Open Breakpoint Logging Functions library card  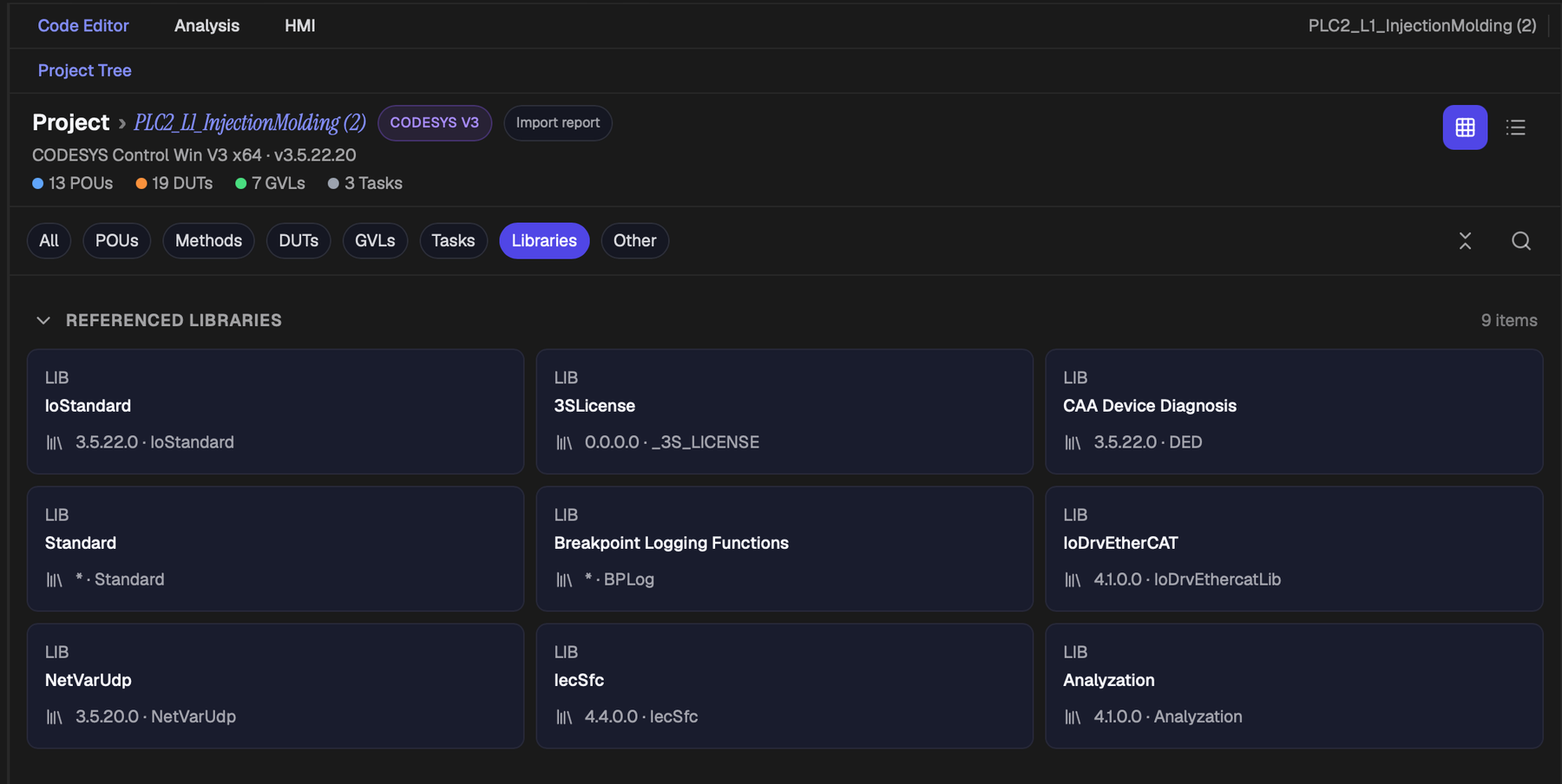784,548
